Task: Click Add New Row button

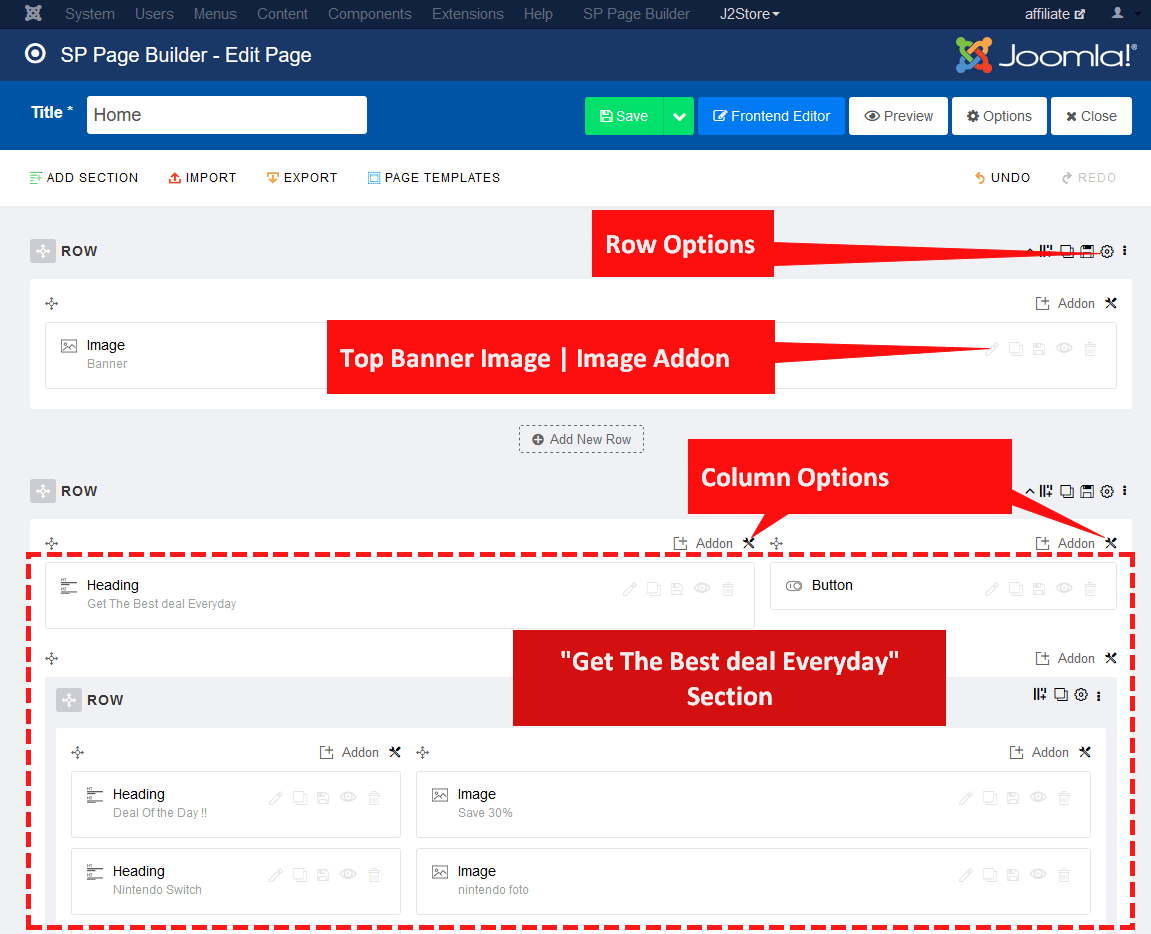Action: 581,439
